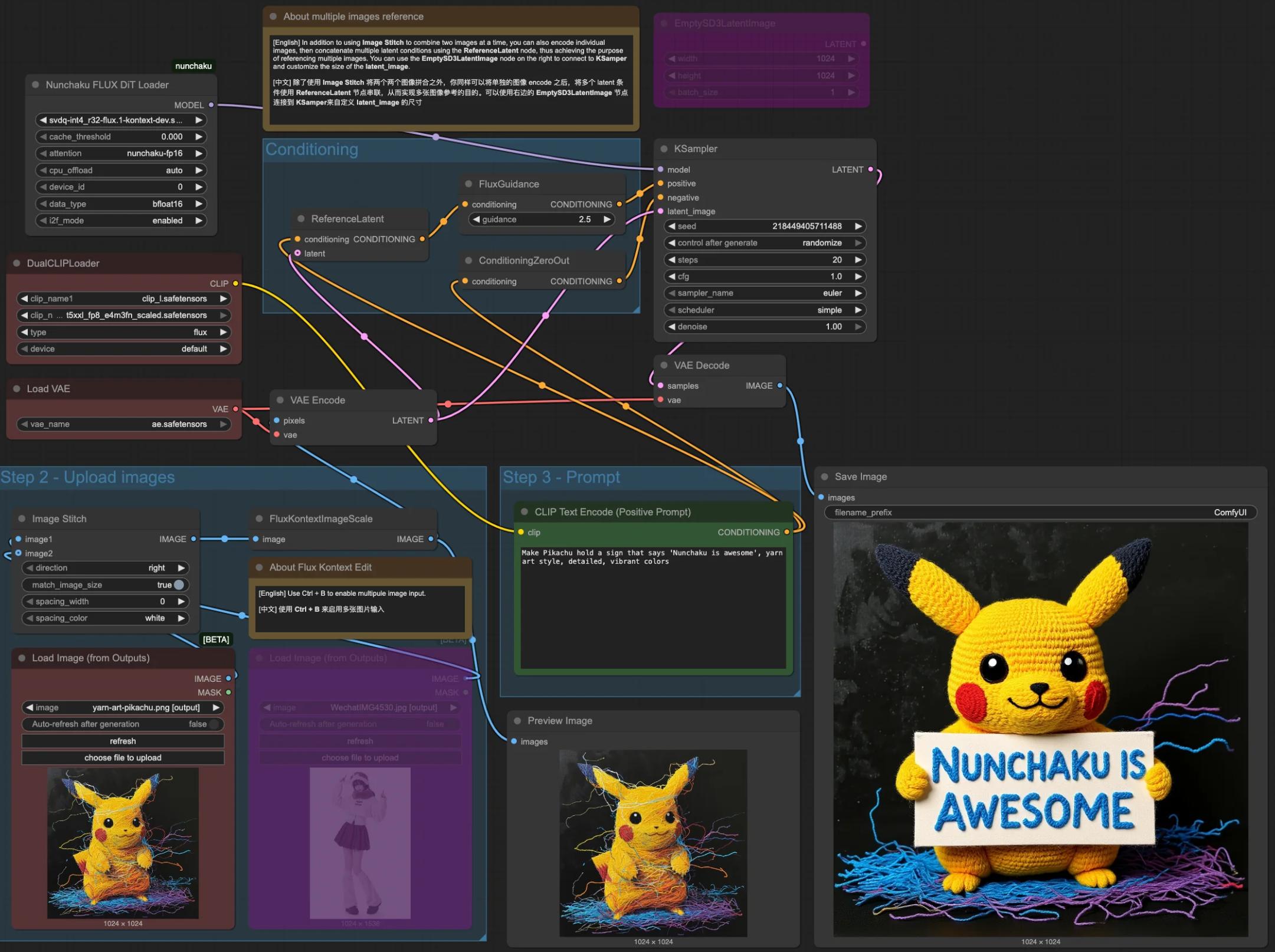Viewport: 1275px width, 952px height.
Task: Increase cfg value arrow in KSampler
Action: click(858, 277)
